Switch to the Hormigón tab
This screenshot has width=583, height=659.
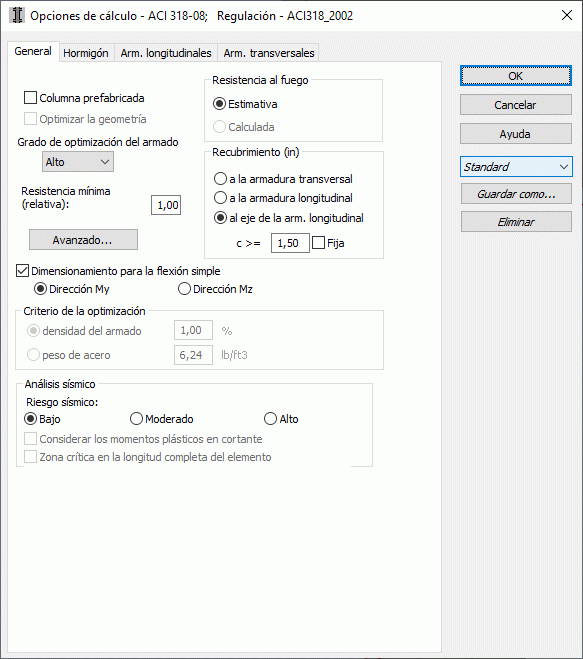(86, 53)
